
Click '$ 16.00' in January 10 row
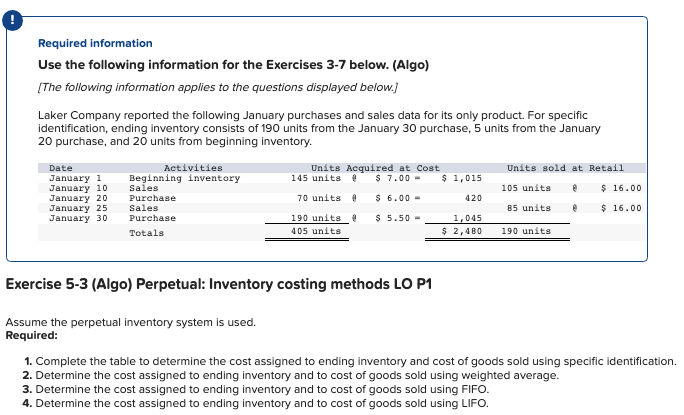coord(621,188)
